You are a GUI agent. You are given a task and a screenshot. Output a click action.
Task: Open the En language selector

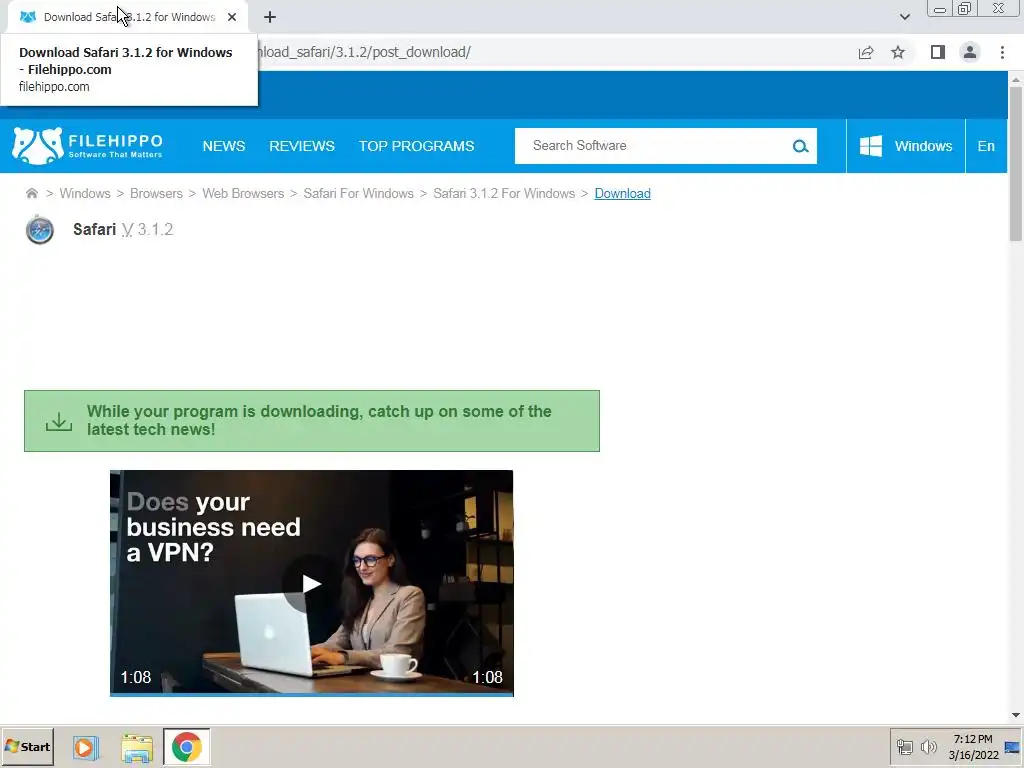986,146
